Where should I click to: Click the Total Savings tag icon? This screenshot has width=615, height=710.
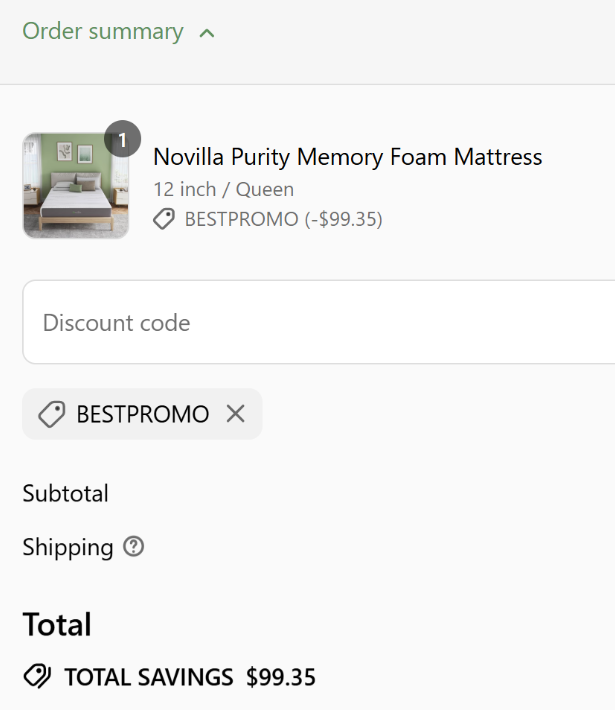pos(37,677)
